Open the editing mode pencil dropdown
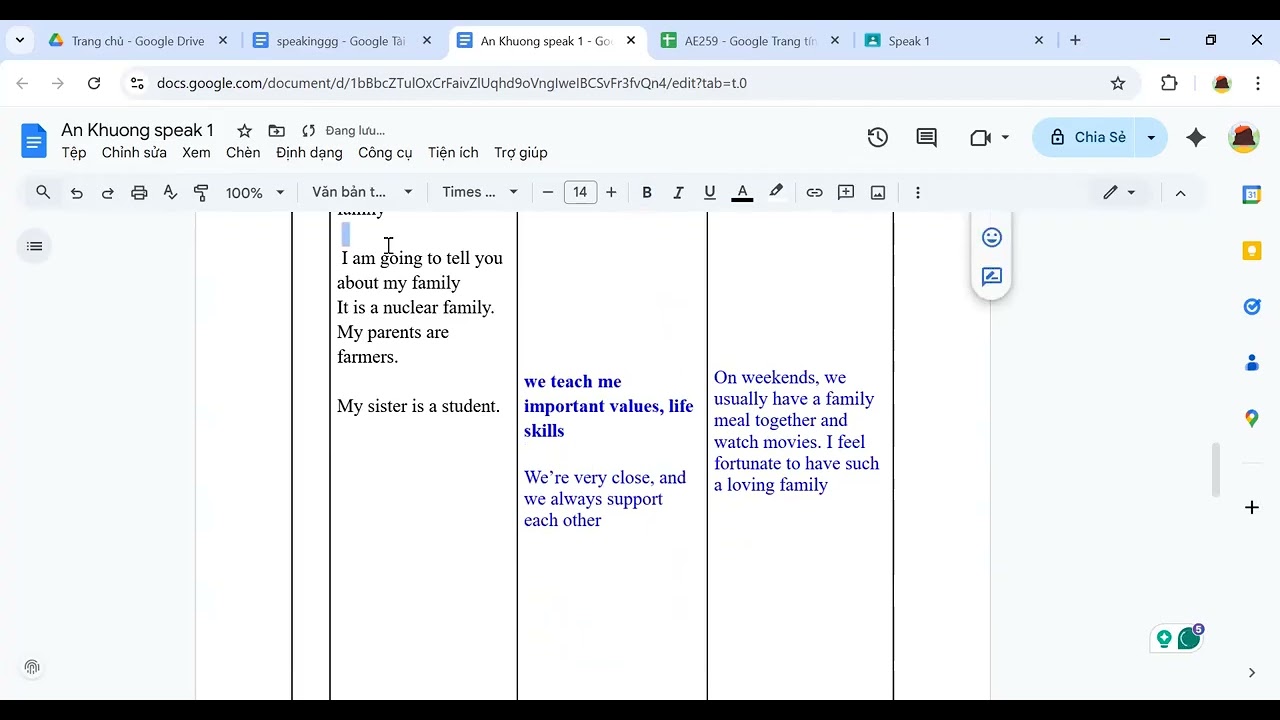The image size is (1280, 720). (x=1119, y=192)
